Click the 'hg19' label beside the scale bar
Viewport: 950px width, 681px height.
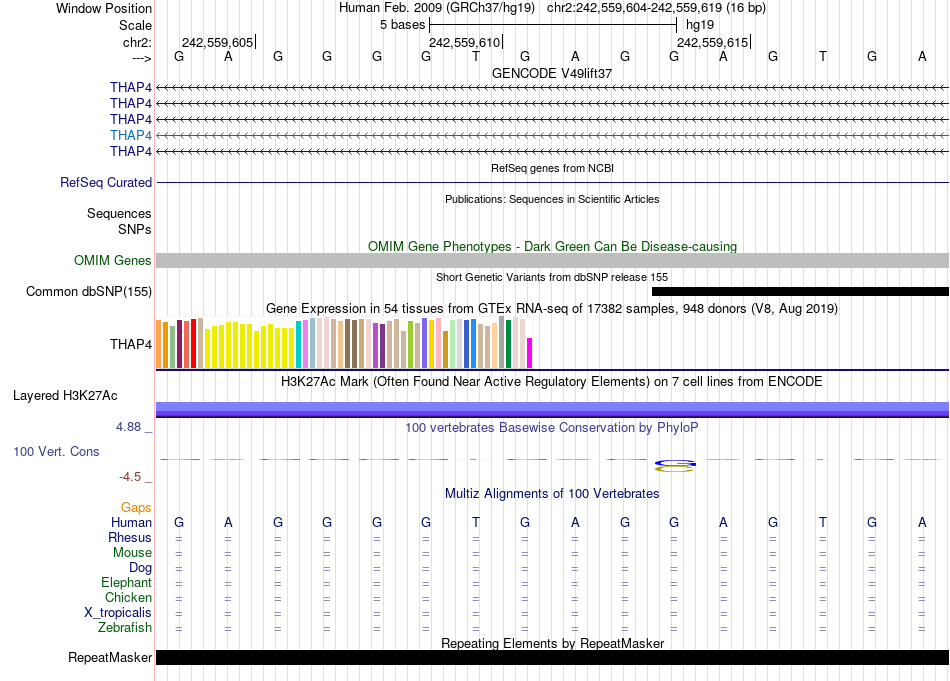point(700,25)
